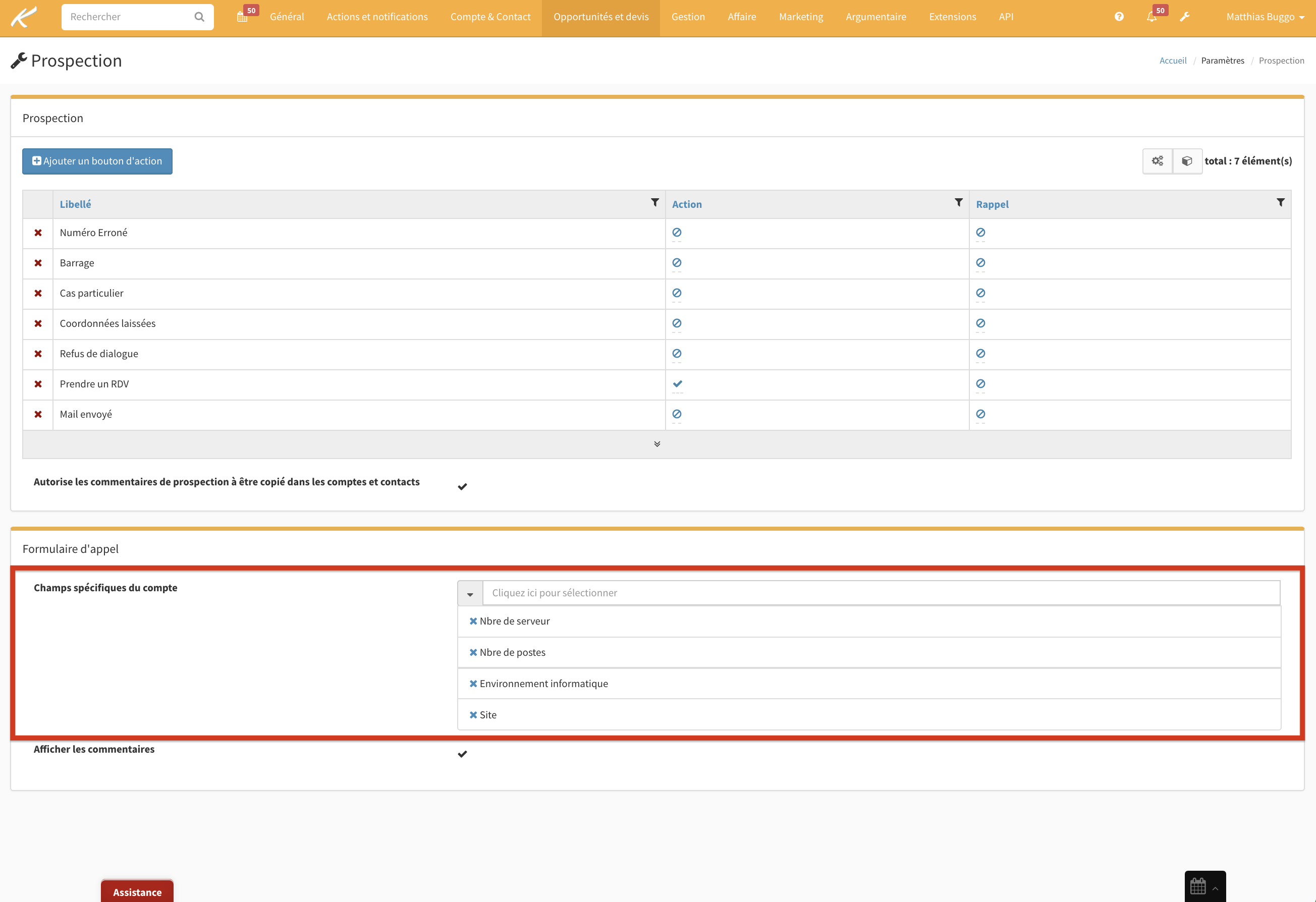Open the notifications bell icon
Image resolution: width=1316 pixels, height=902 pixels.
coord(1151,17)
